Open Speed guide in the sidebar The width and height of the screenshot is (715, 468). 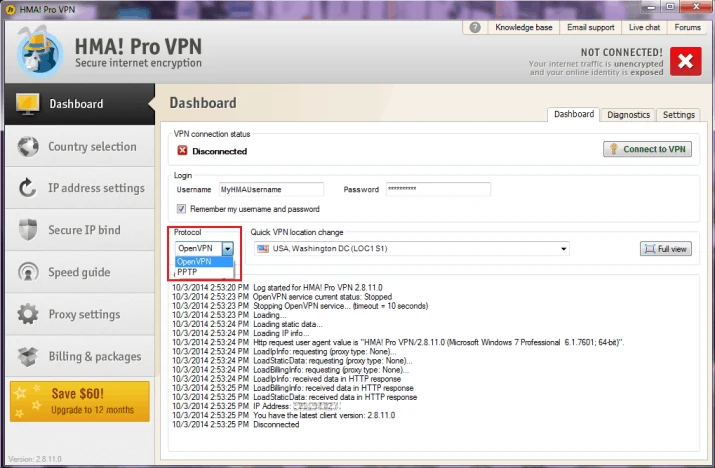click(x=80, y=272)
